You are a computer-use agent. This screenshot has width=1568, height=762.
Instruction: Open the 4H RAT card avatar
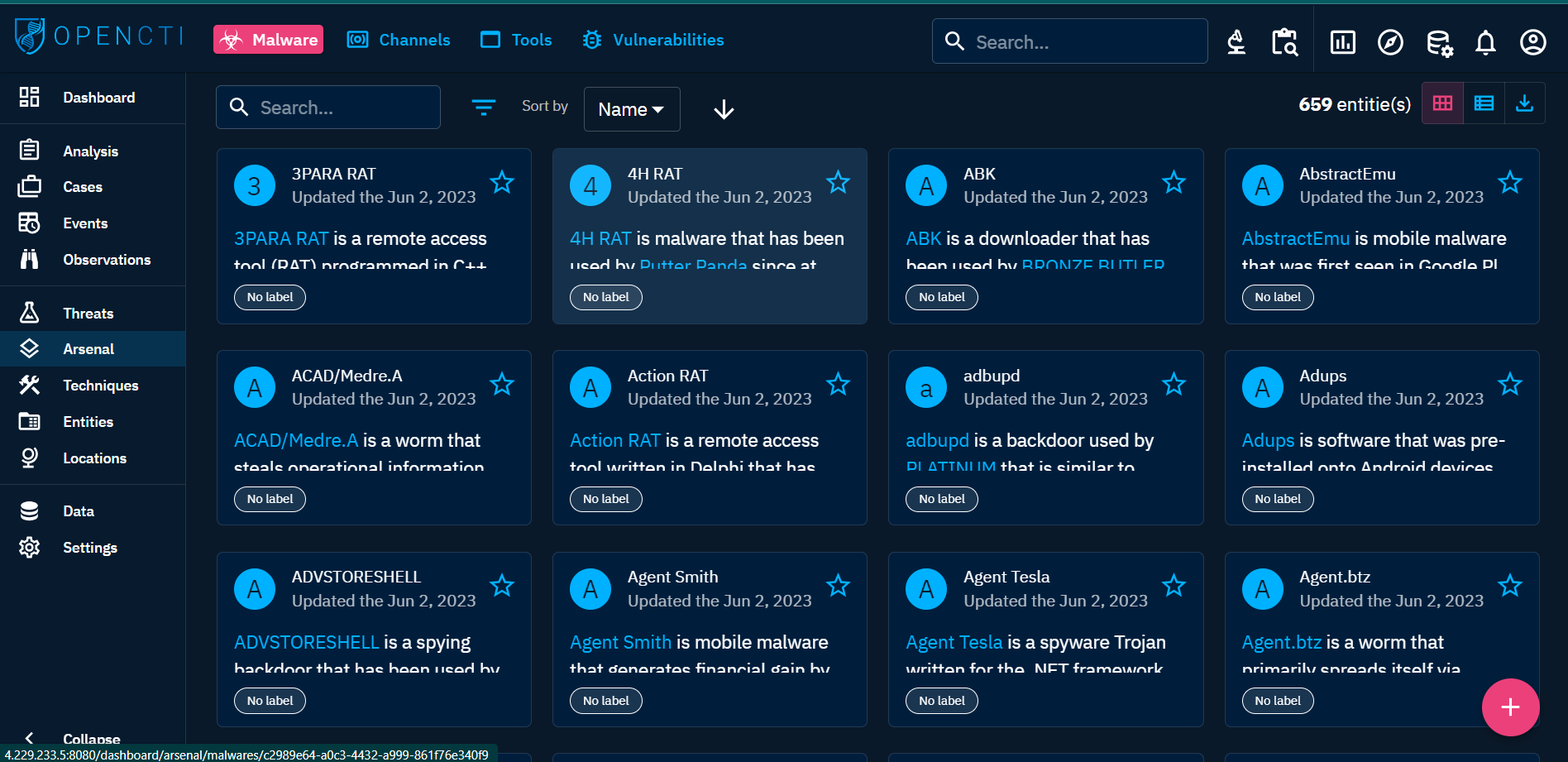[590, 185]
